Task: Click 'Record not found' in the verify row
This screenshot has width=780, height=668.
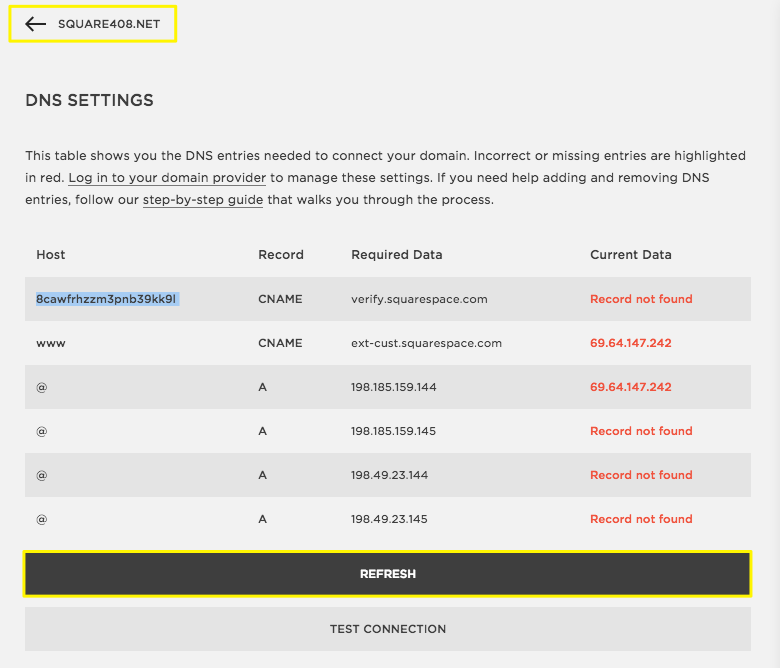Action: [641, 299]
